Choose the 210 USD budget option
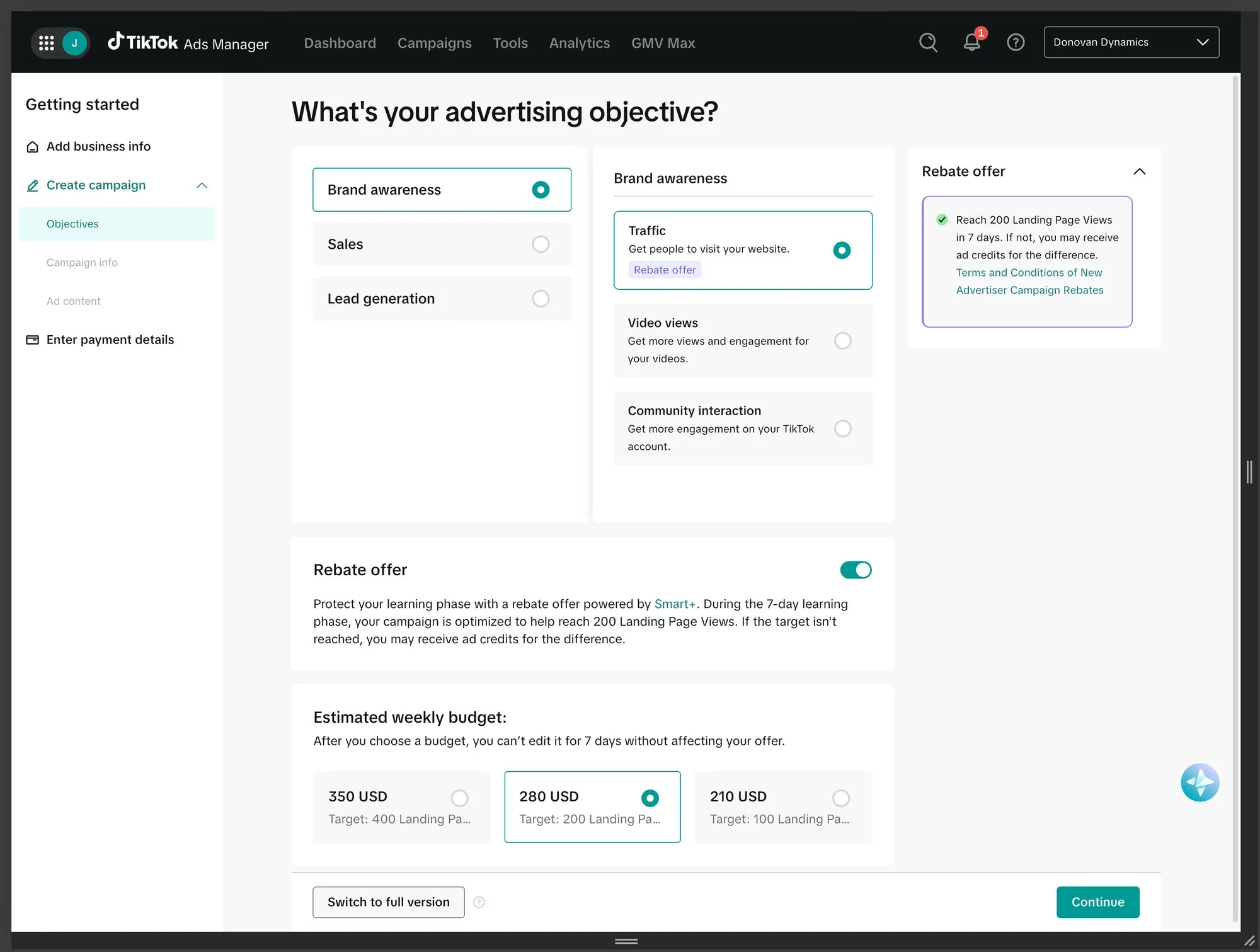 point(783,807)
